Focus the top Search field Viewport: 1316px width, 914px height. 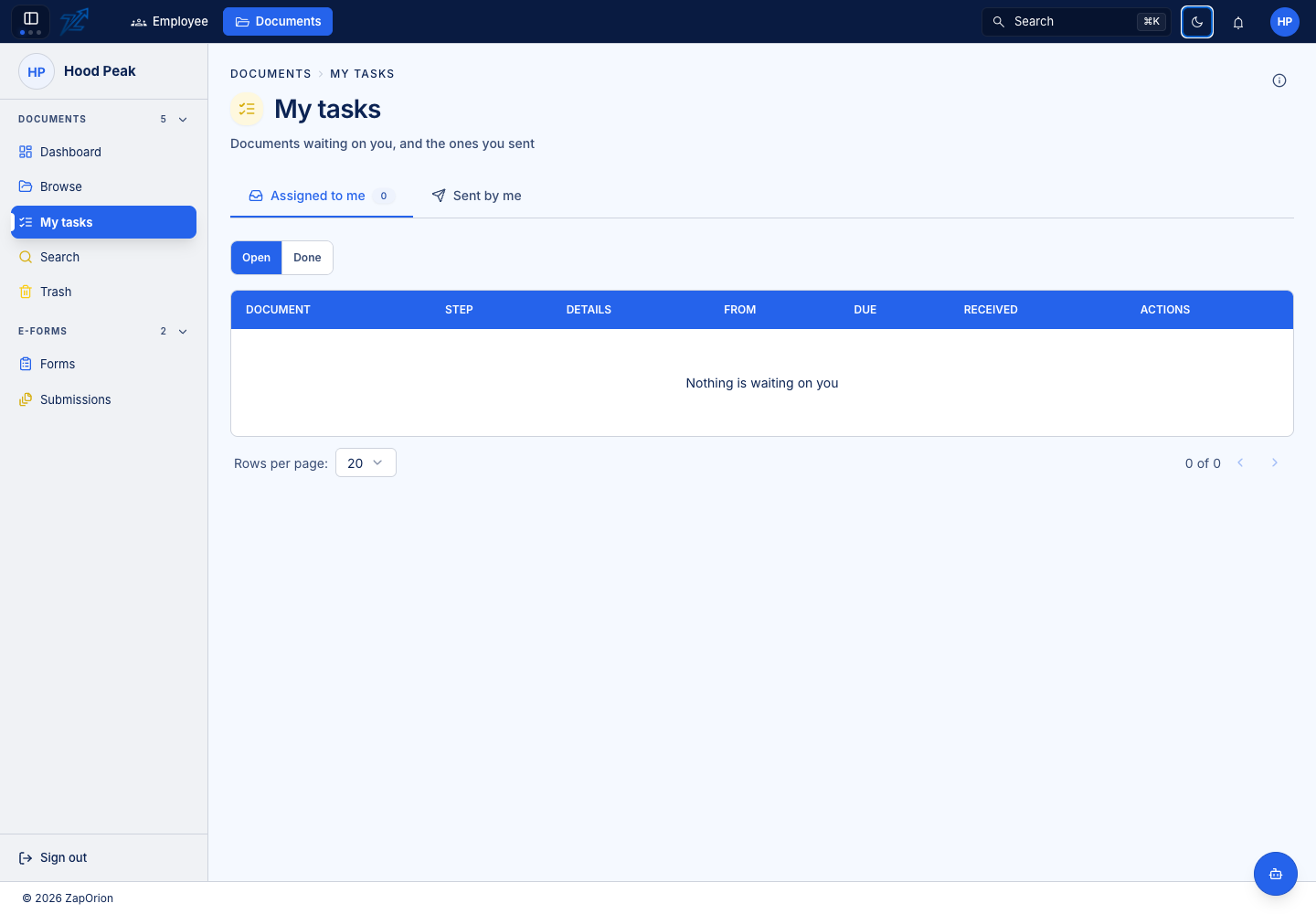[1076, 22]
